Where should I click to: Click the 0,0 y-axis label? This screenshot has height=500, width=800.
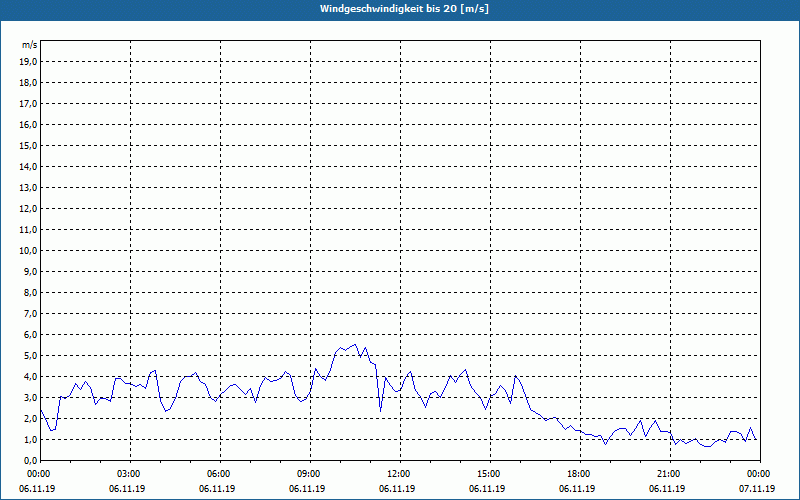click(30, 460)
